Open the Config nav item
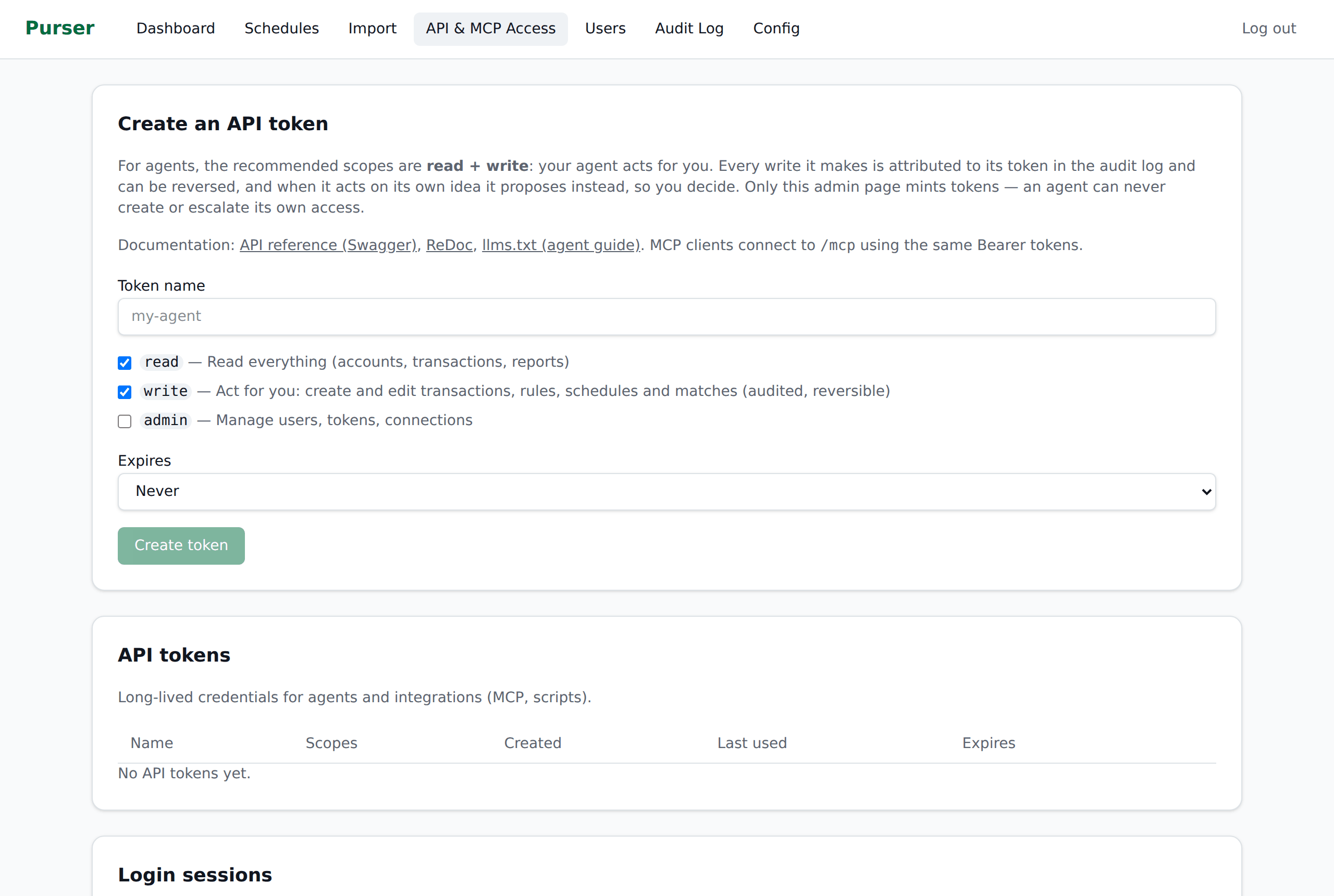Image resolution: width=1334 pixels, height=896 pixels. tap(776, 29)
